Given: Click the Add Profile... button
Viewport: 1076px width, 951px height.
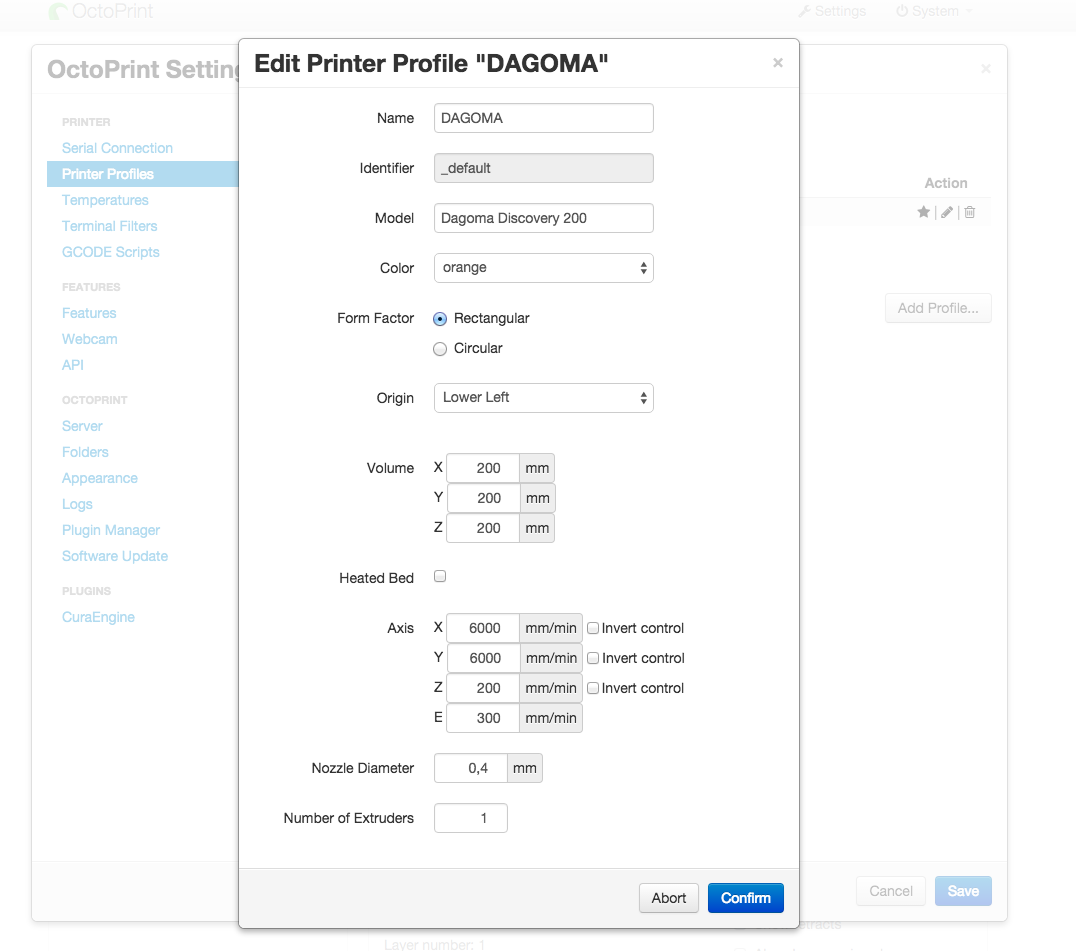Looking at the screenshot, I should tap(938, 309).
